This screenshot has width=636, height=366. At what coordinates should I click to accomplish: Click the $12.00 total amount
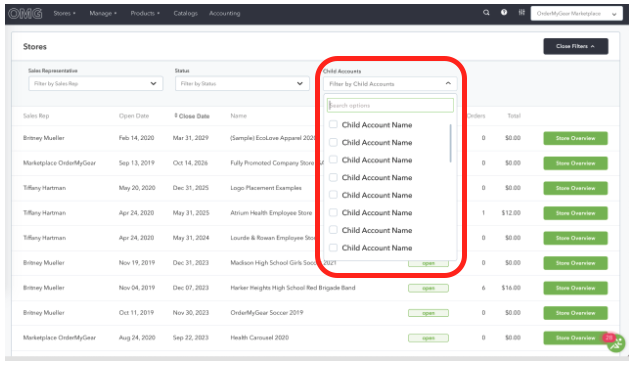[x=511, y=213]
